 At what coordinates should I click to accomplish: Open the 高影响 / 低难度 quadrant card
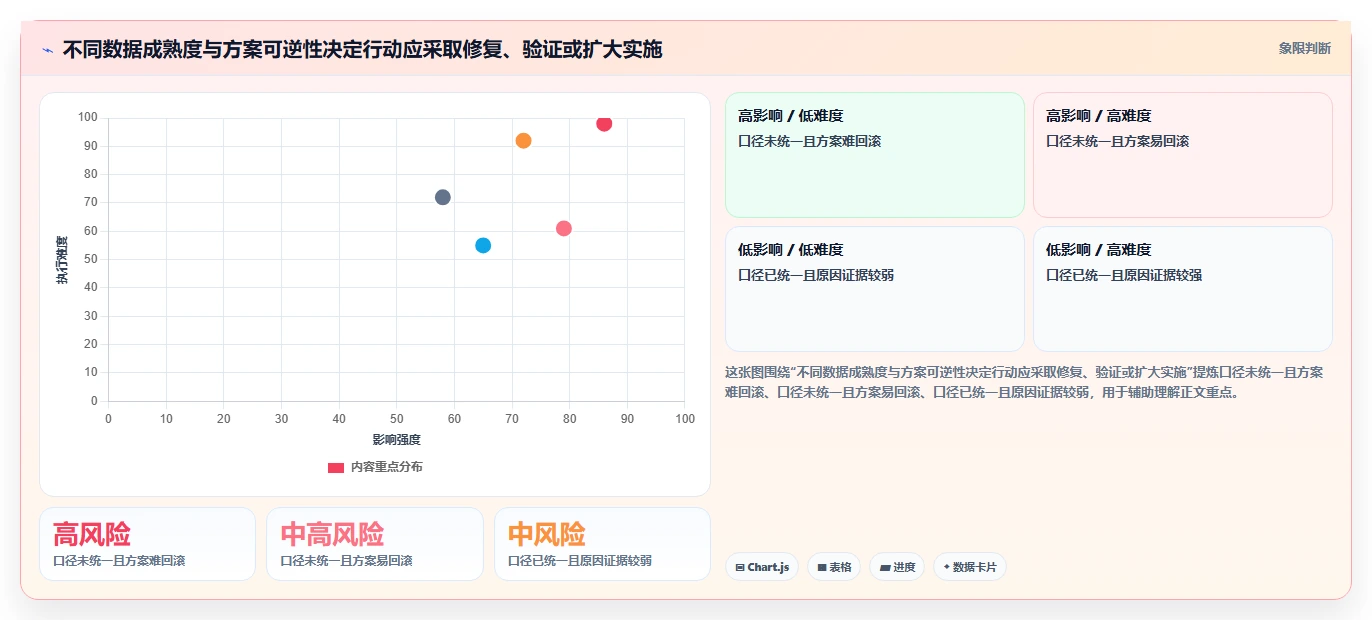click(875, 155)
